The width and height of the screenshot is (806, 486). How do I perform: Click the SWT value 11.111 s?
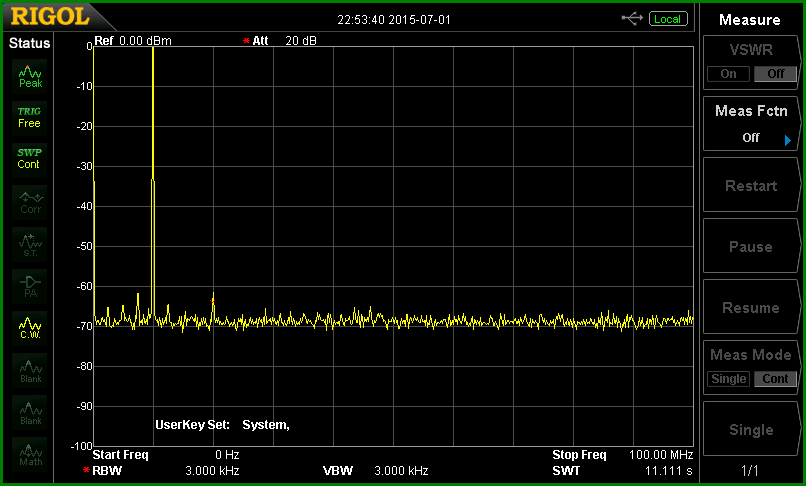(x=668, y=471)
